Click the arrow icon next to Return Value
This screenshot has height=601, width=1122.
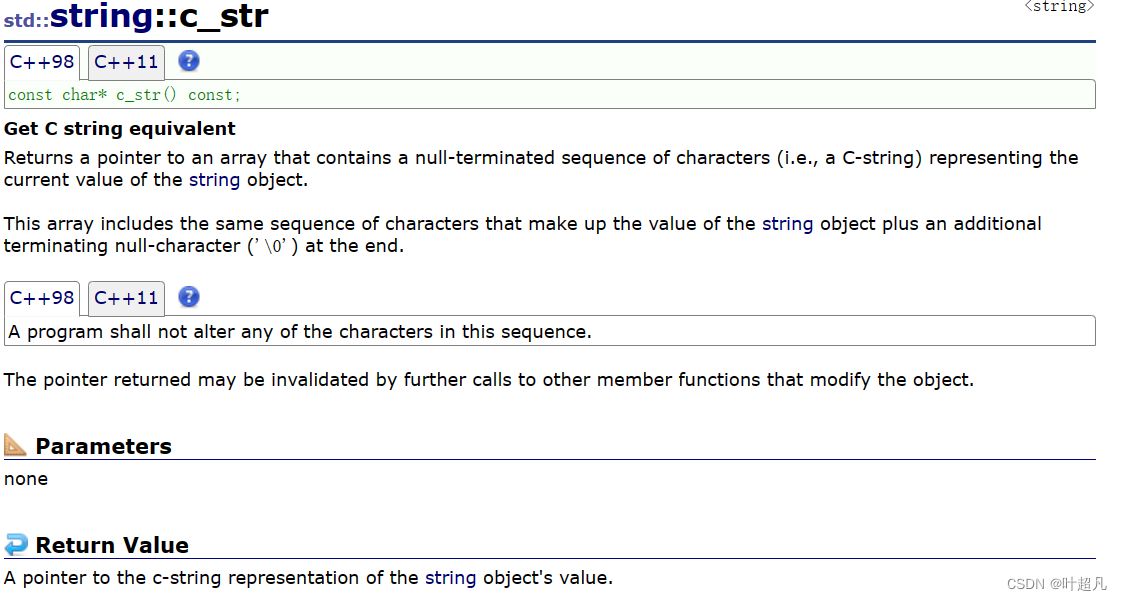tap(16, 545)
